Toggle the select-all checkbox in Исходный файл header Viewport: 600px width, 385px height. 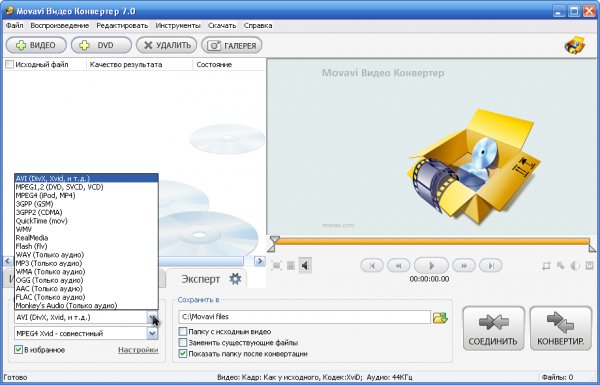click(x=9, y=65)
